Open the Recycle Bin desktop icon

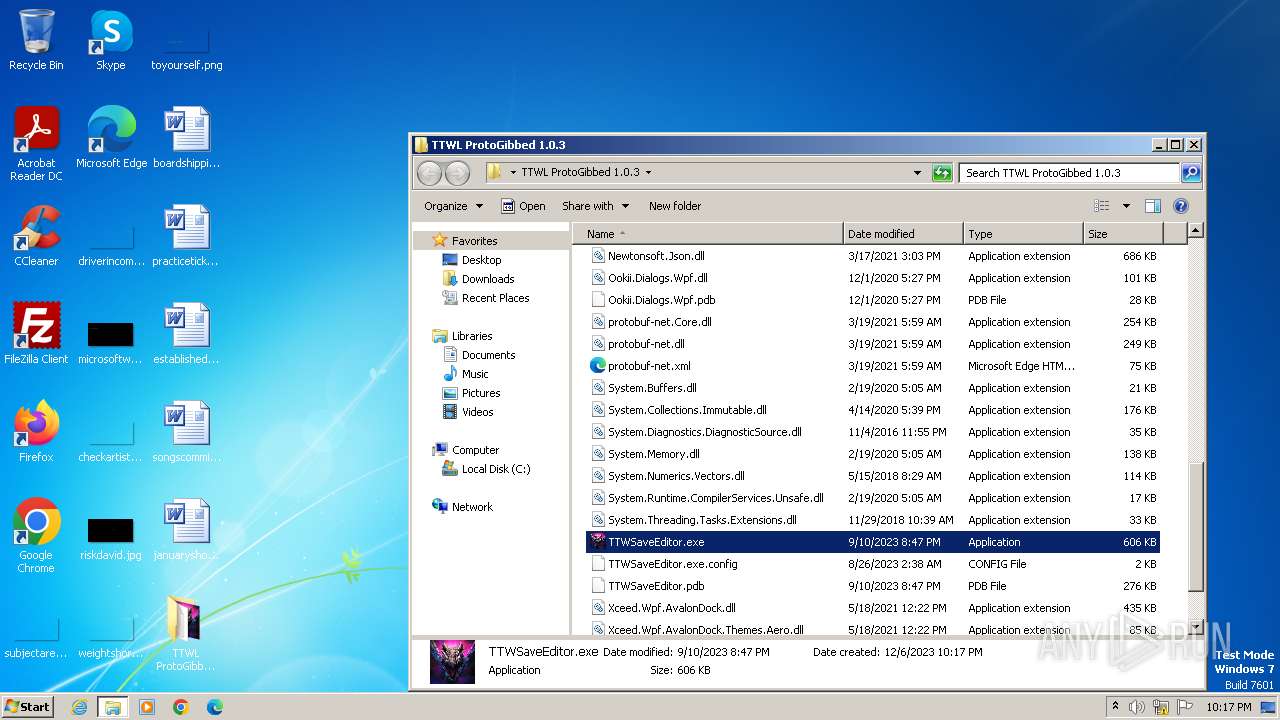pyautogui.click(x=36, y=40)
